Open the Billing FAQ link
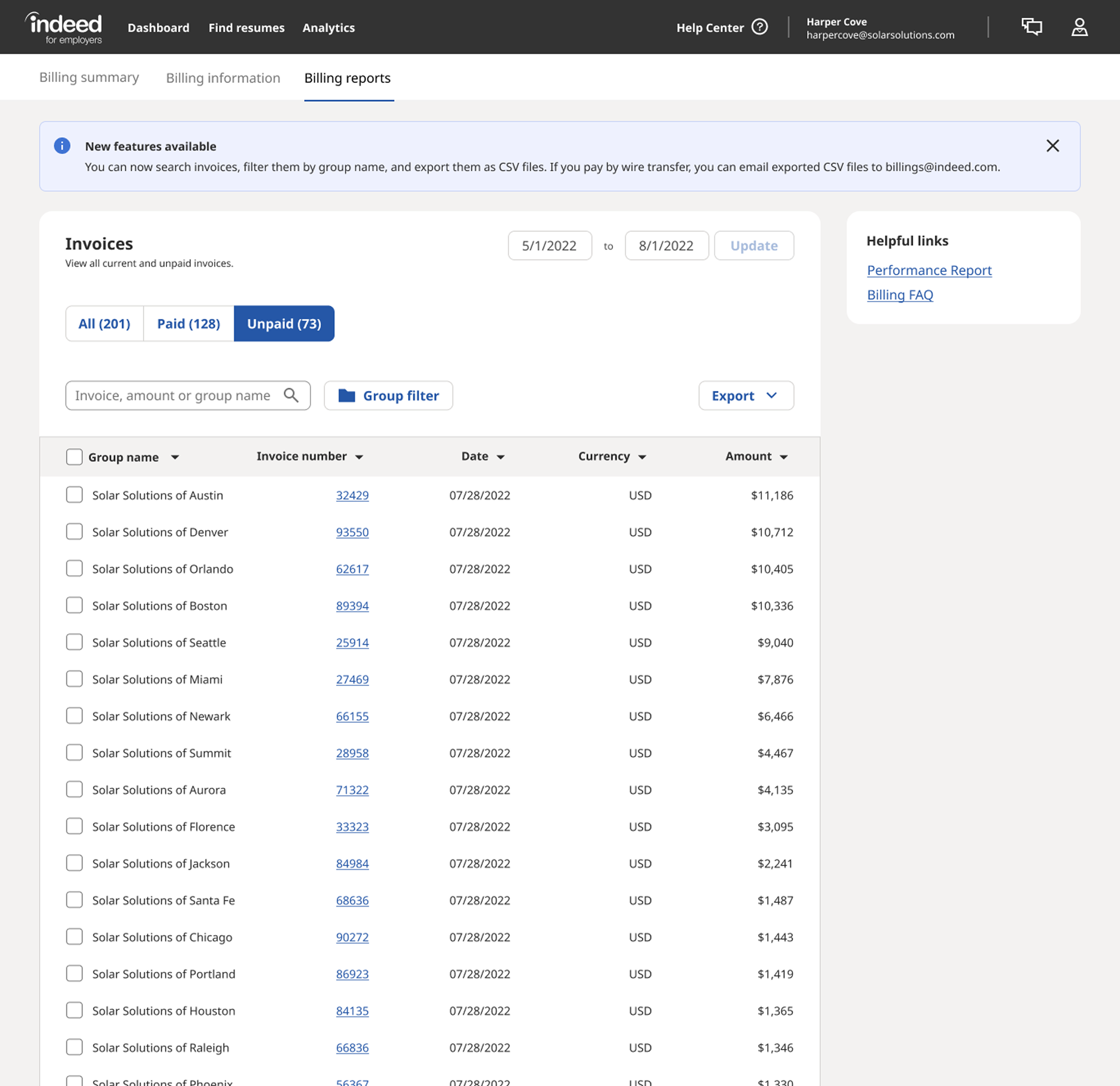The image size is (1120, 1086). 900,295
